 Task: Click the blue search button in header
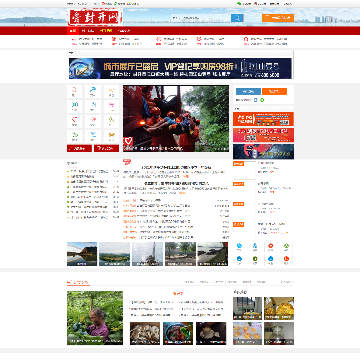(x=237, y=18)
